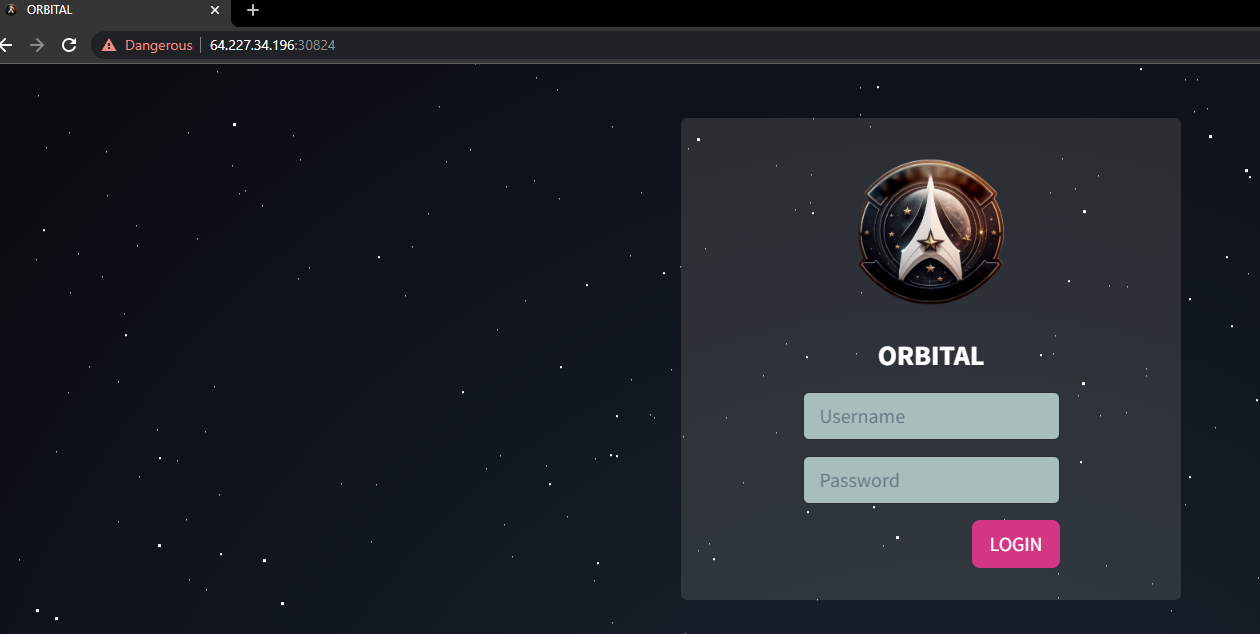Click the browser forward arrow icon
Viewport: 1260px width, 634px height.
click(37, 44)
